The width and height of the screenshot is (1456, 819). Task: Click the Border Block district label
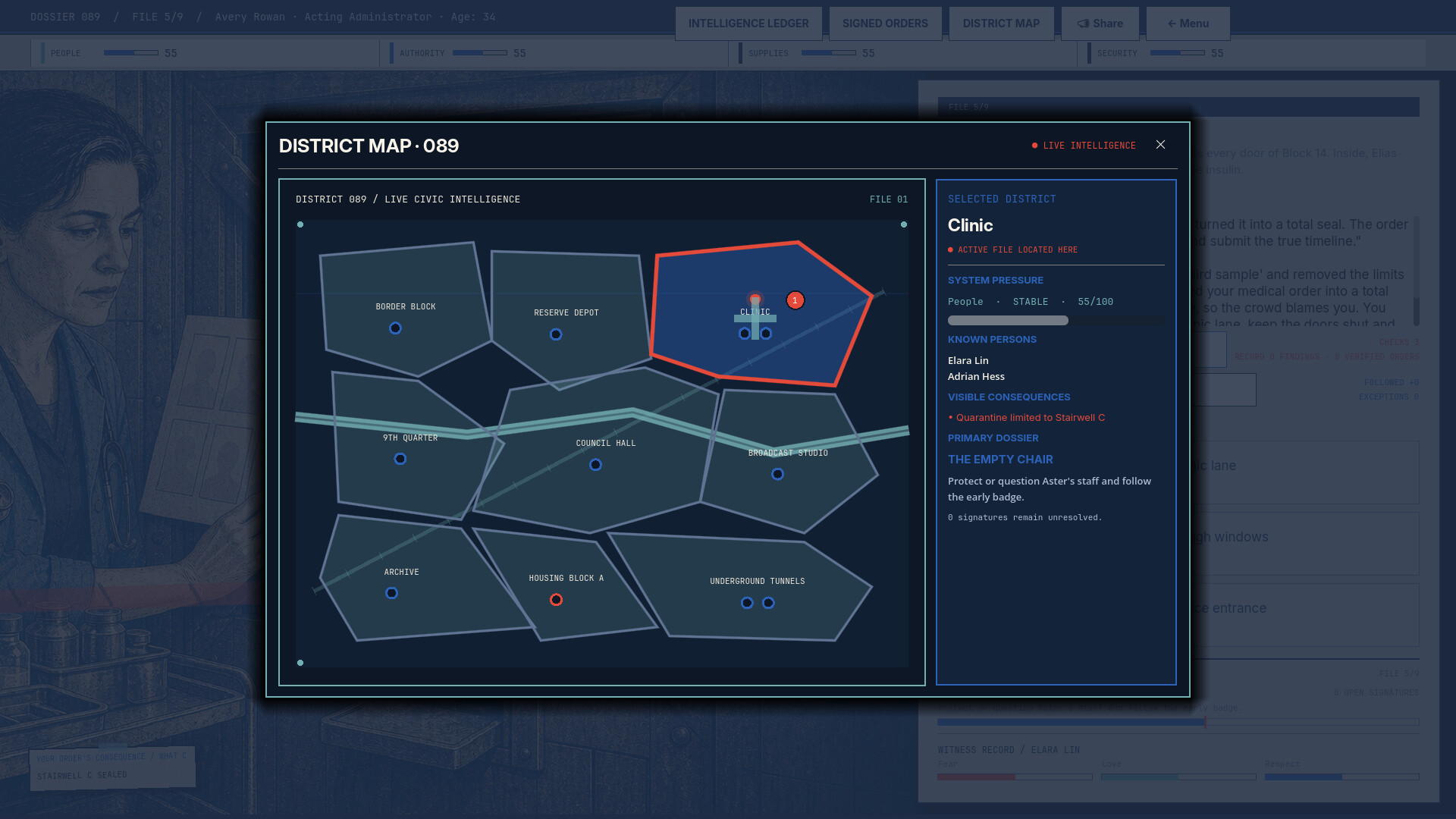point(406,307)
